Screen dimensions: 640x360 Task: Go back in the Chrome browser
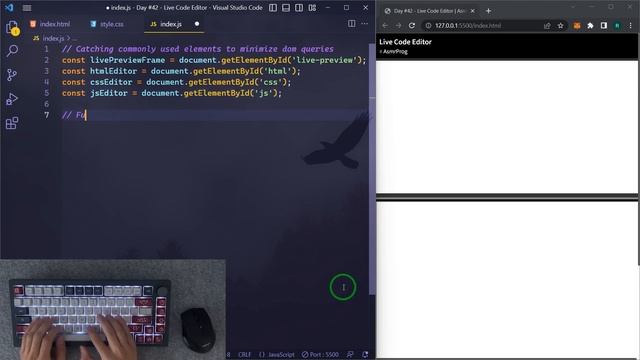click(385, 25)
